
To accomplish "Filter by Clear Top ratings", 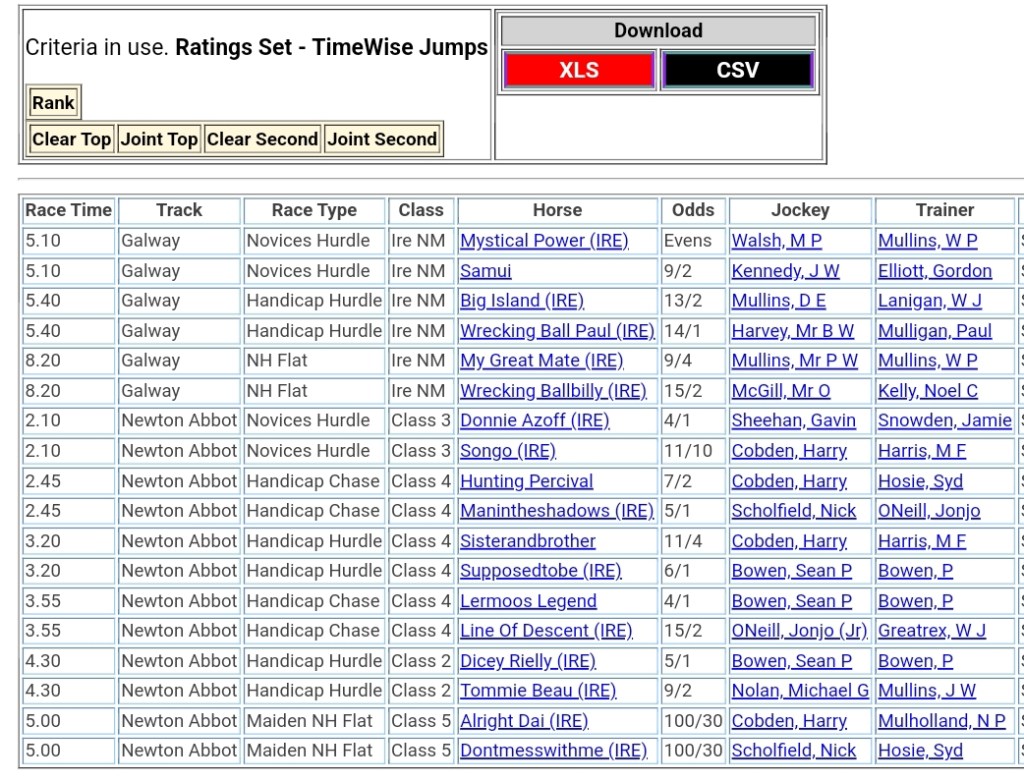I will pos(71,139).
